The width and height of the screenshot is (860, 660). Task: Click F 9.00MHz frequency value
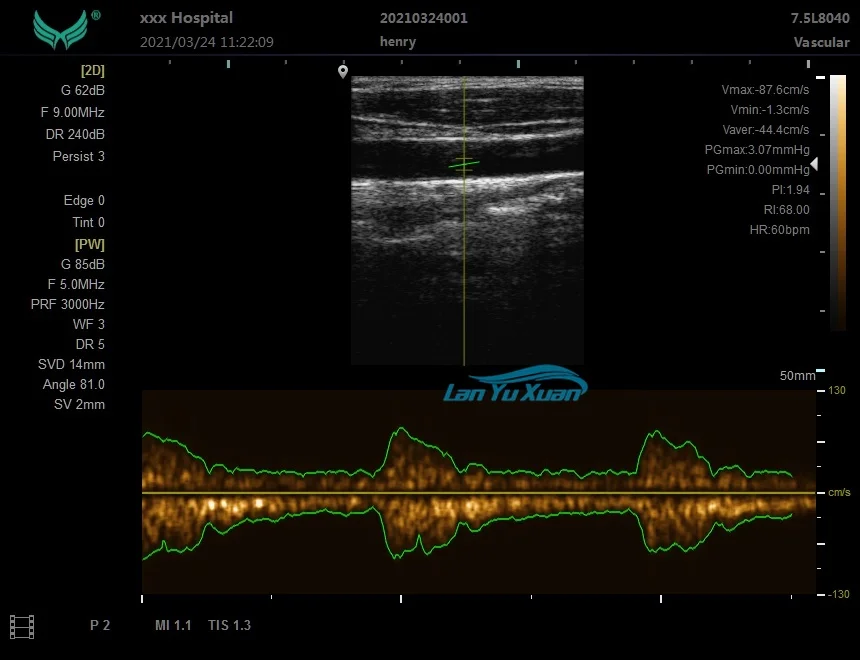pyautogui.click(x=72, y=112)
